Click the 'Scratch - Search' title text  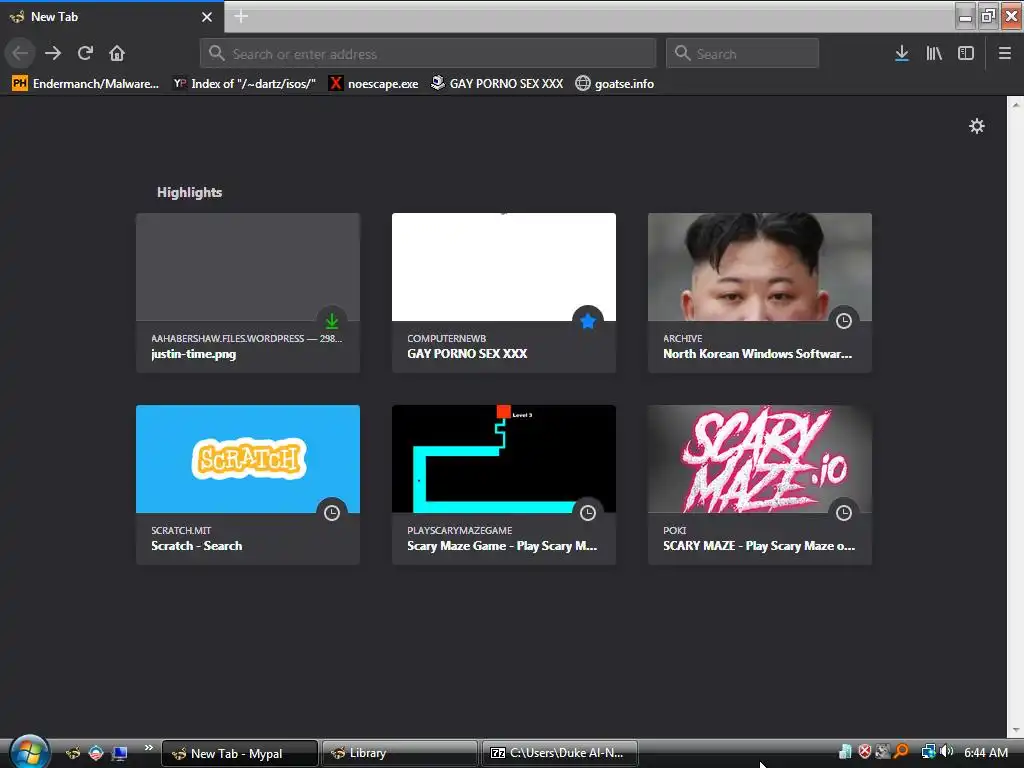point(197,546)
